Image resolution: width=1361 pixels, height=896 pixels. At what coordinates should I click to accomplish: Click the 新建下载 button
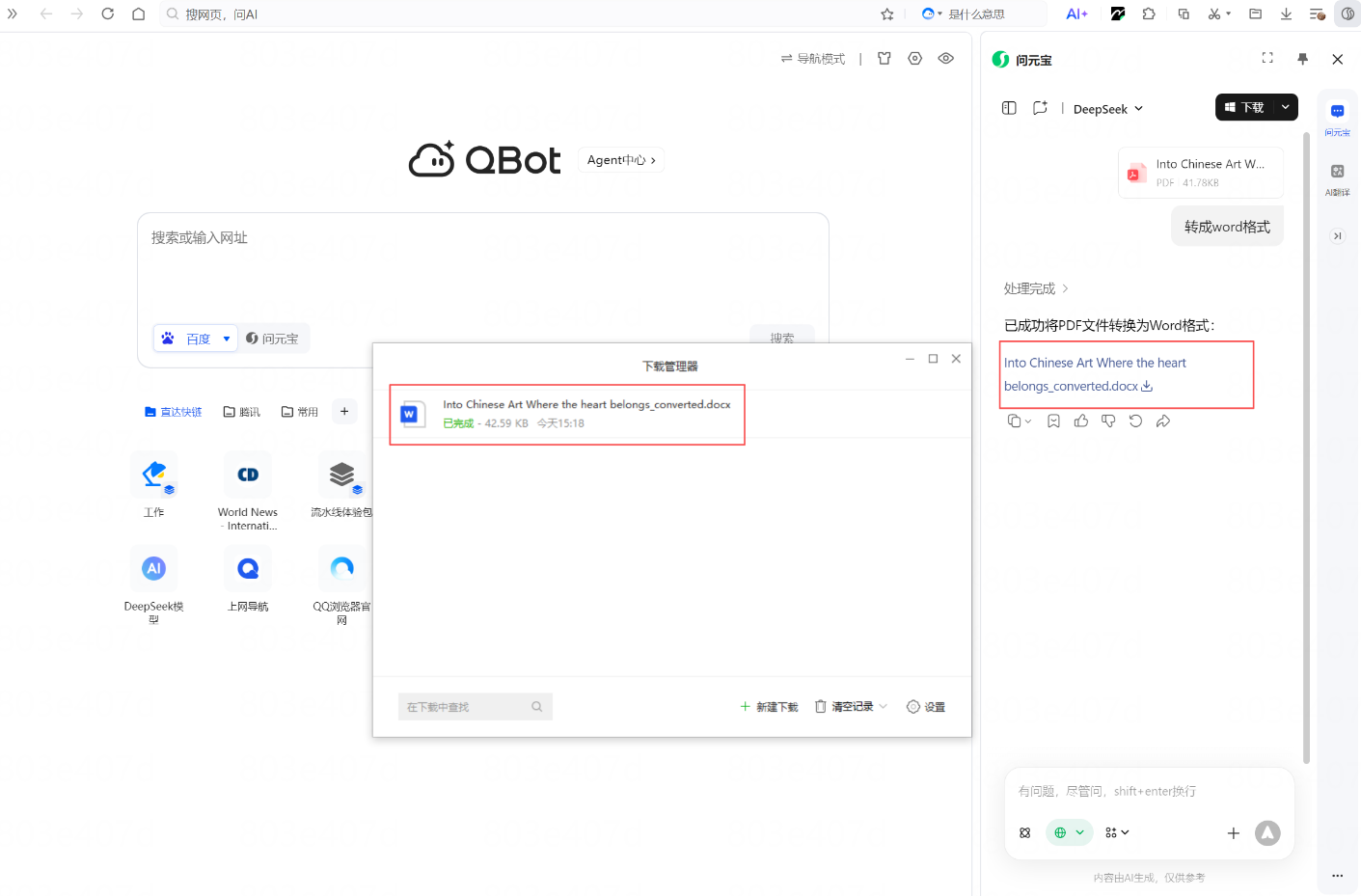pos(769,707)
